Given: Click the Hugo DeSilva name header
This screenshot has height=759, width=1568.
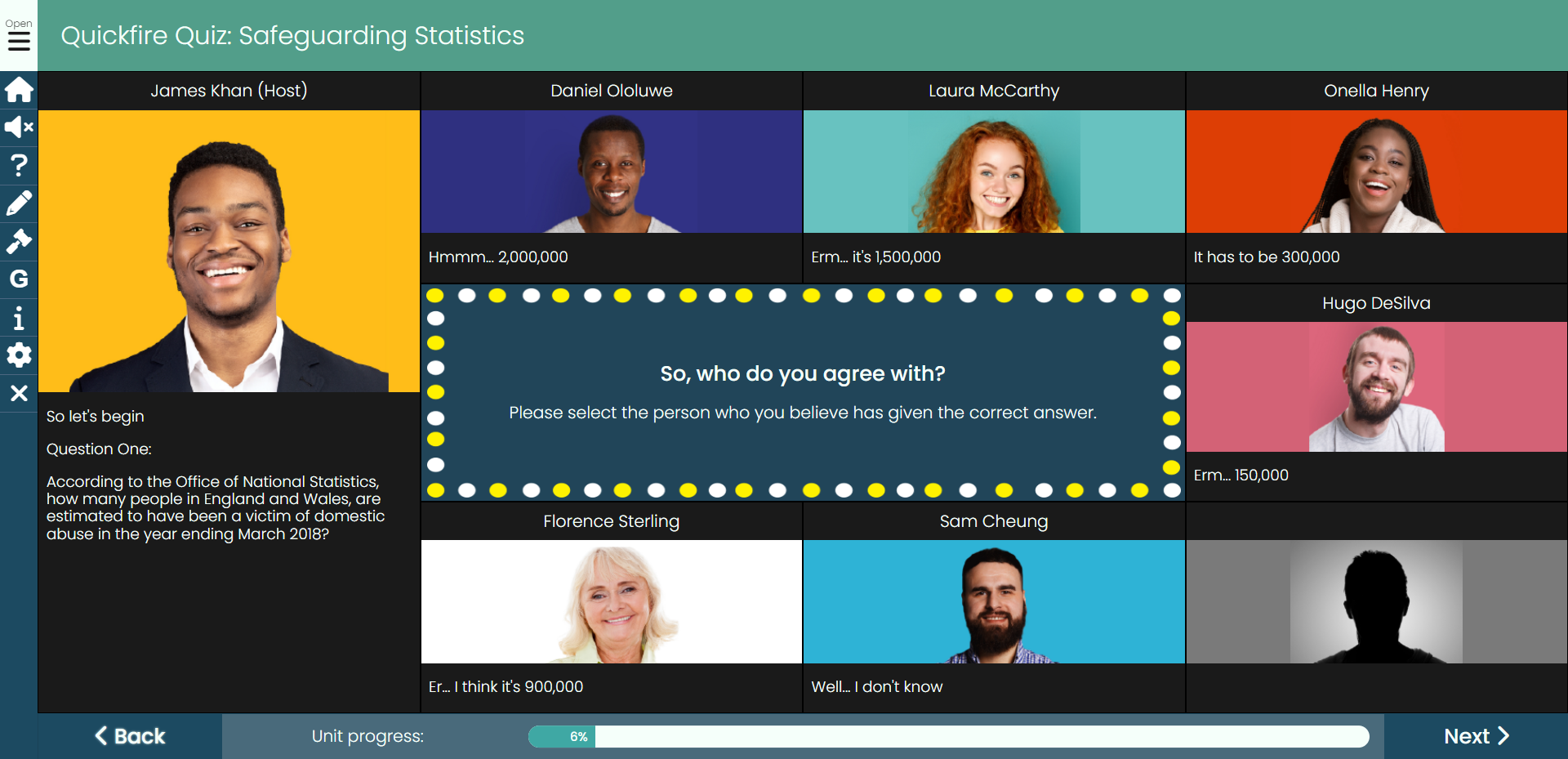Looking at the screenshot, I should (1377, 303).
